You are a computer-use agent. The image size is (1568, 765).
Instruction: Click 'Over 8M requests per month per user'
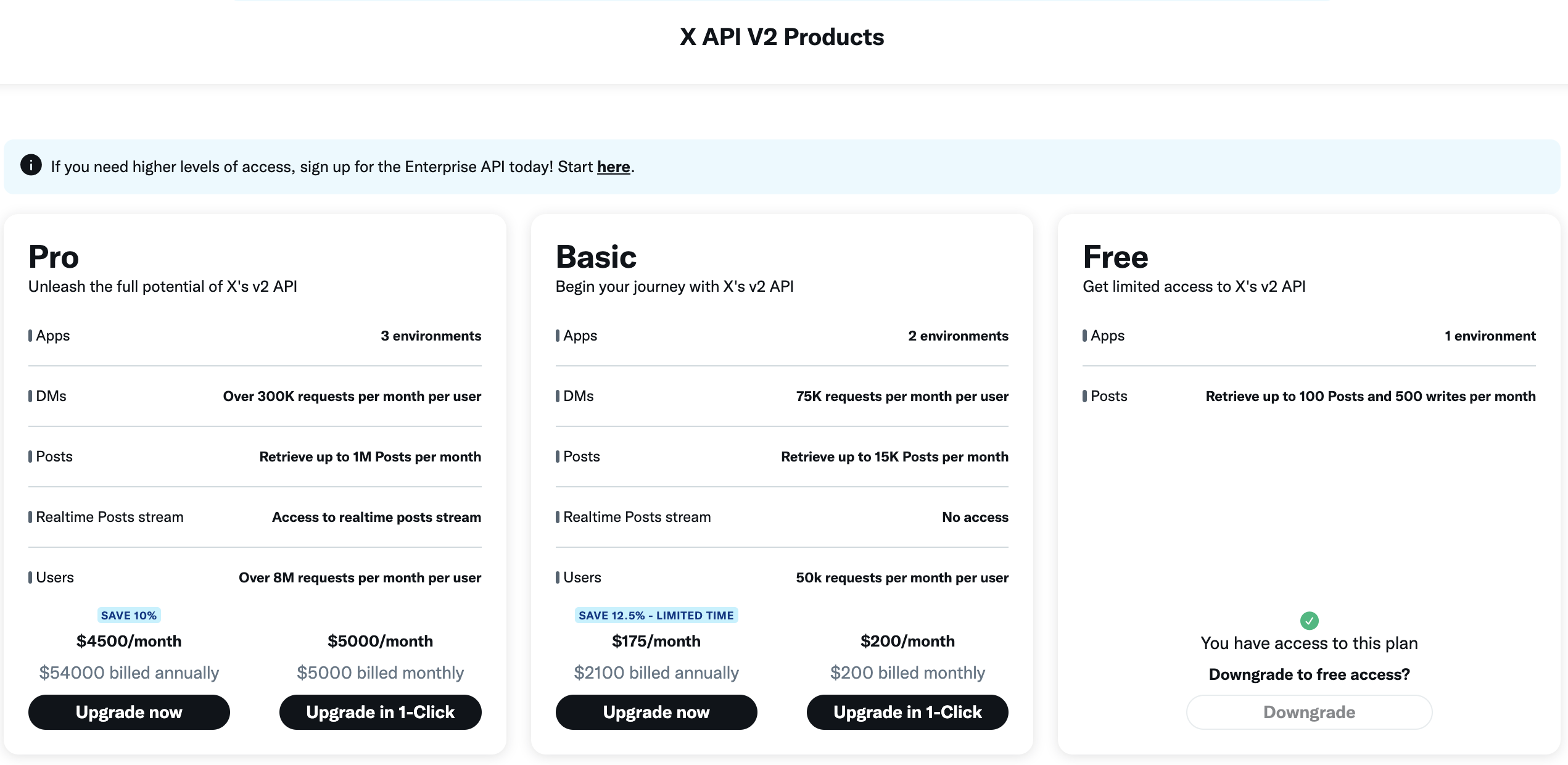(x=360, y=577)
